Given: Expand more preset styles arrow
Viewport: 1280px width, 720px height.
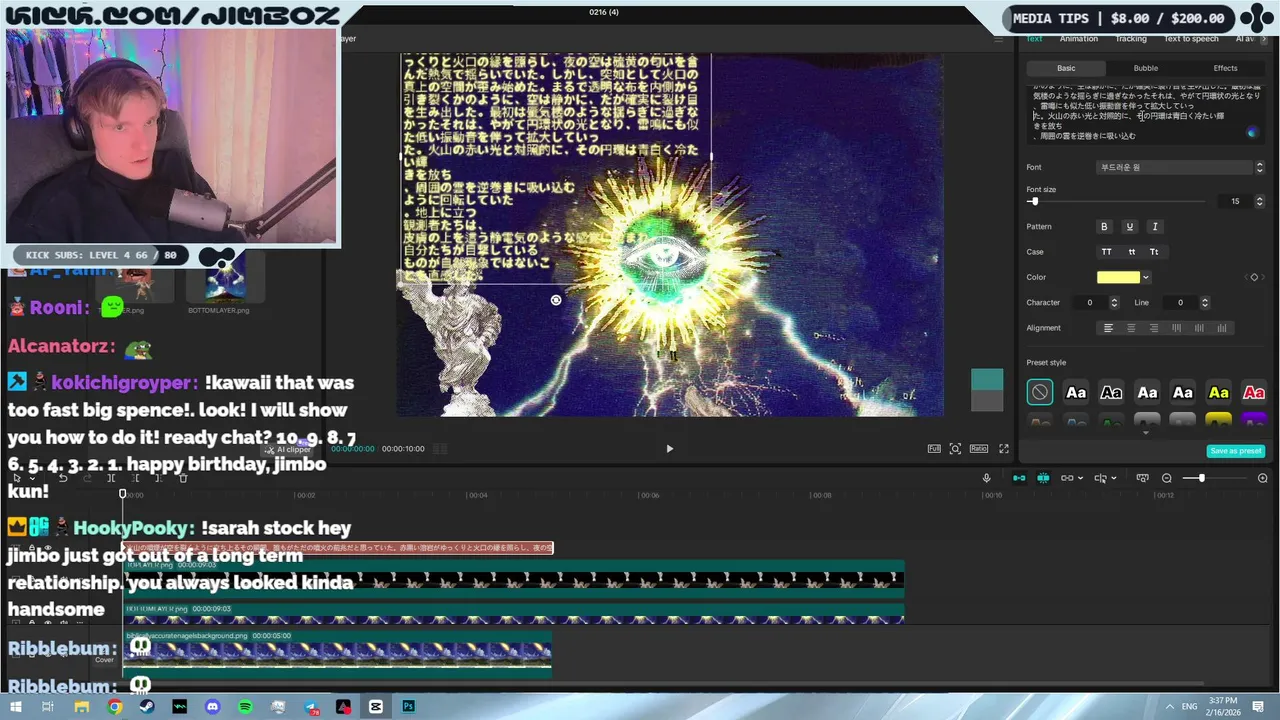Looking at the screenshot, I should (x=1145, y=432).
